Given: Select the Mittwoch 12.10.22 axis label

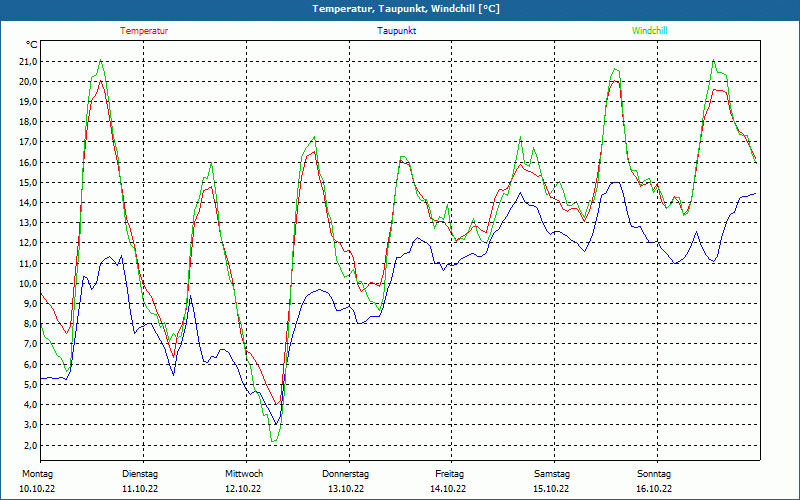Looking at the screenshot, I should click(x=243, y=481).
